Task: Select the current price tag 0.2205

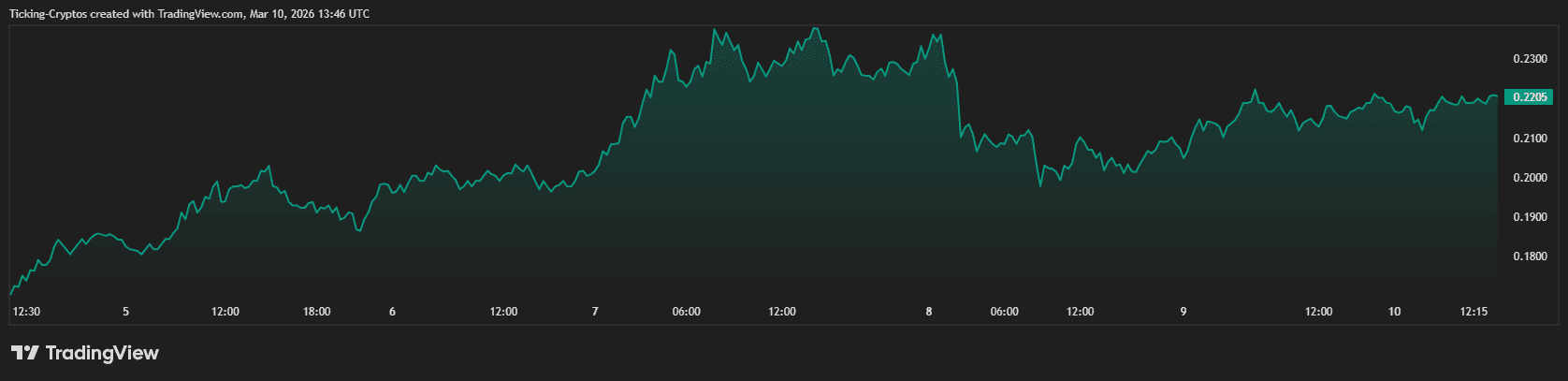Action: coord(1528,97)
